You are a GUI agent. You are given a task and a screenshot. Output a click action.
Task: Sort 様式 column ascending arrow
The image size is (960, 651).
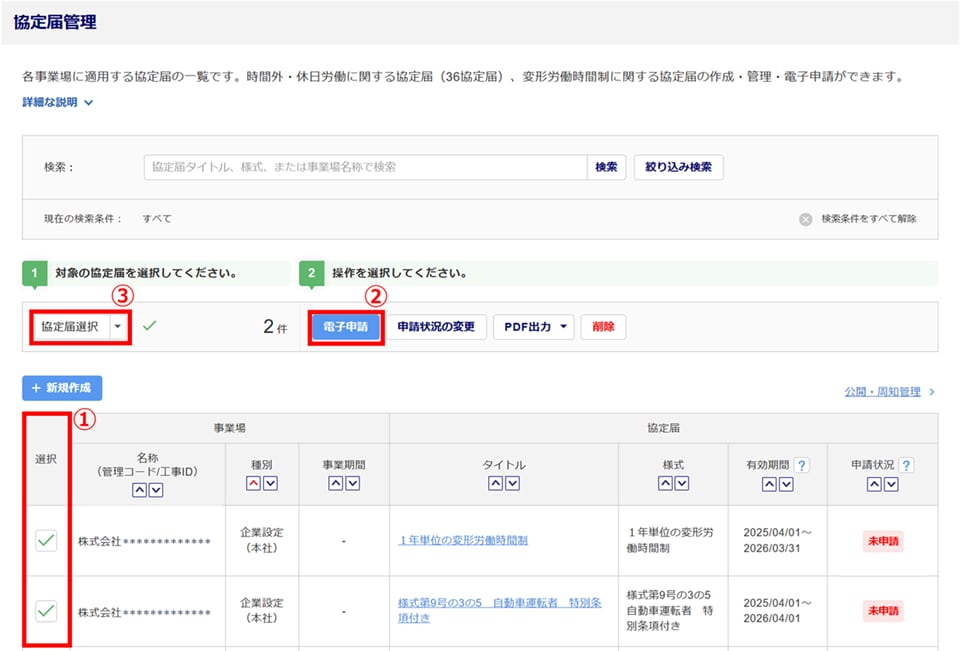click(x=666, y=483)
